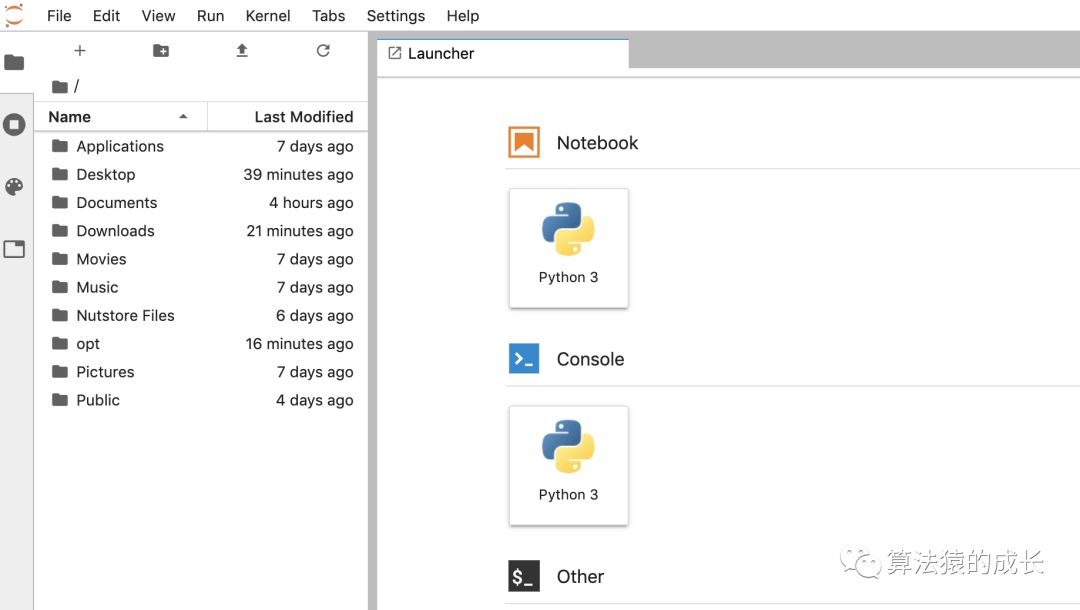
Task: Open the File menu
Action: pos(59,16)
